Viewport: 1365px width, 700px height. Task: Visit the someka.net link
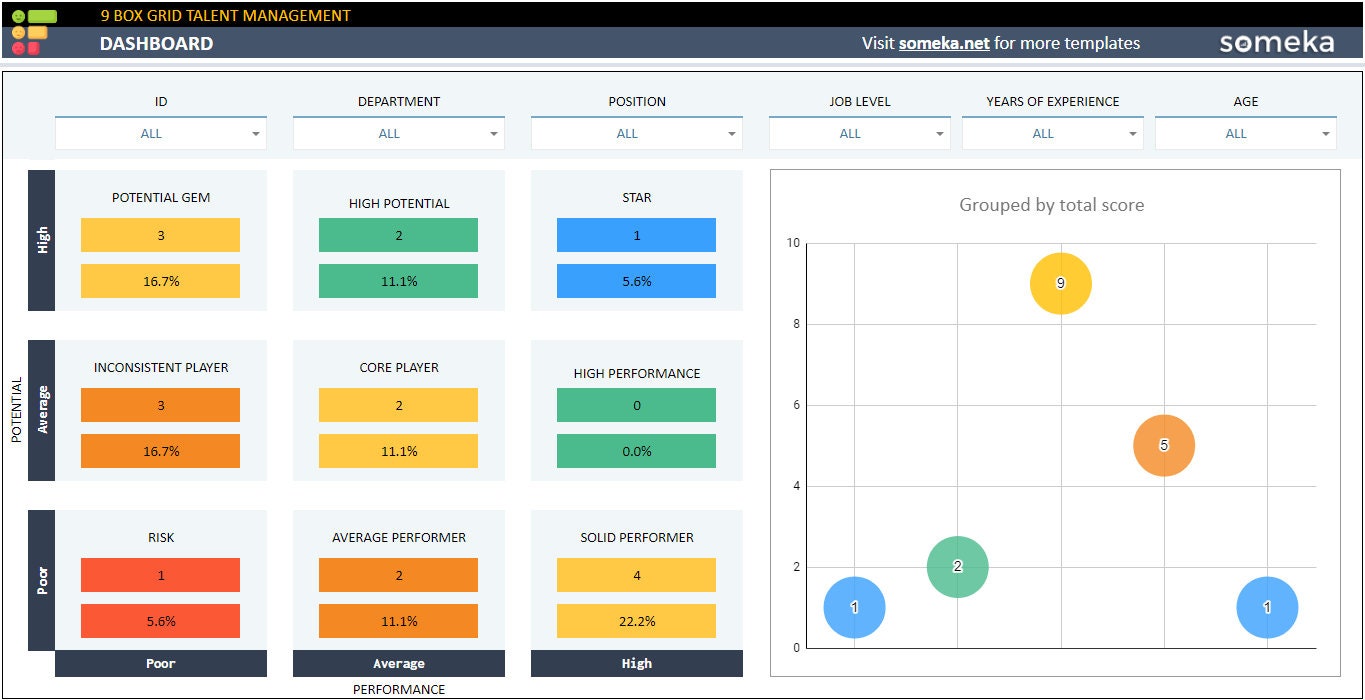pos(944,43)
